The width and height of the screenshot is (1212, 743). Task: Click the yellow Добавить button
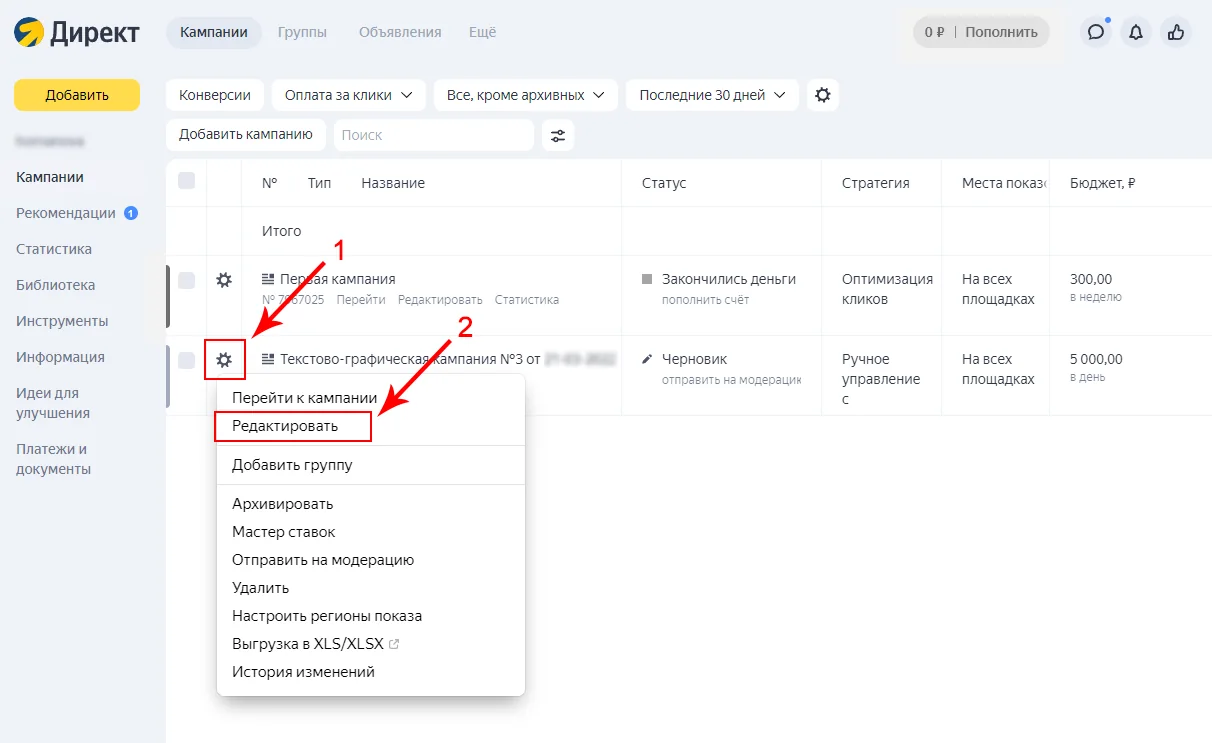77,95
